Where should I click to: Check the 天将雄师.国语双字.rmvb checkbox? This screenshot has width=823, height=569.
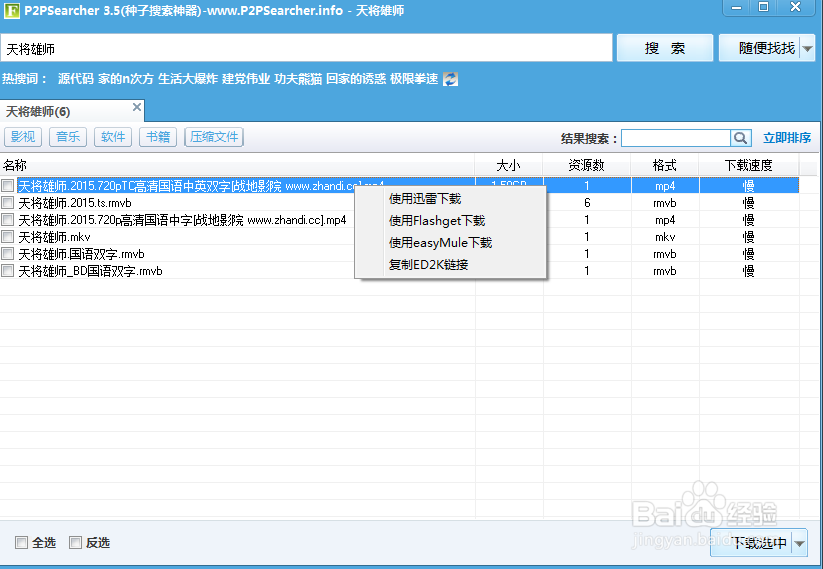point(8,254)
